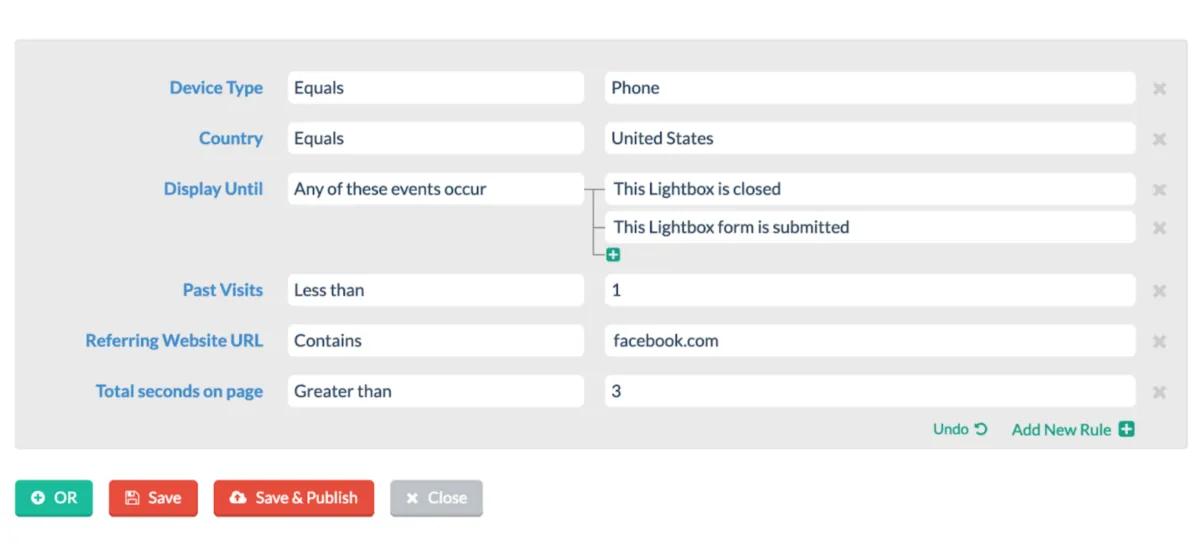This screenshot has width=1200, height=559.
Task: Delete the Country rule row
Action: coord(1159,139)
